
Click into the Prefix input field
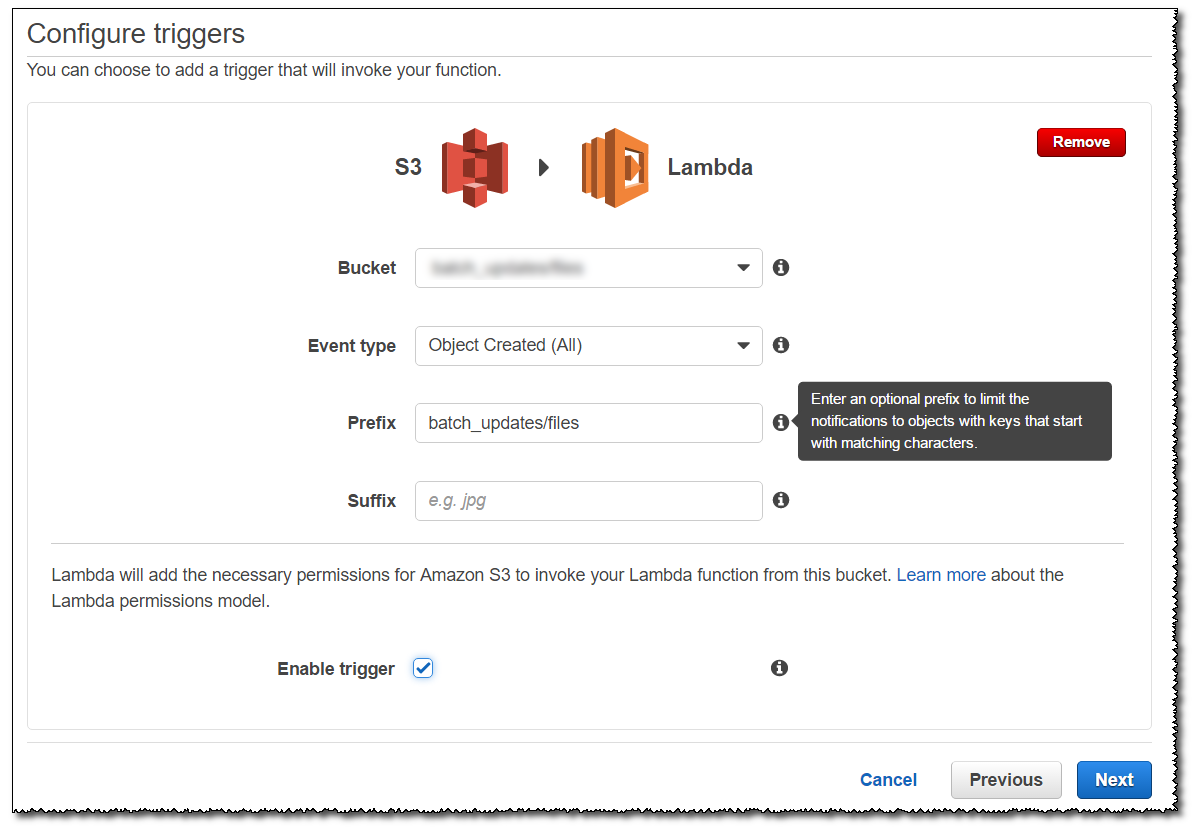click(589, 423)
